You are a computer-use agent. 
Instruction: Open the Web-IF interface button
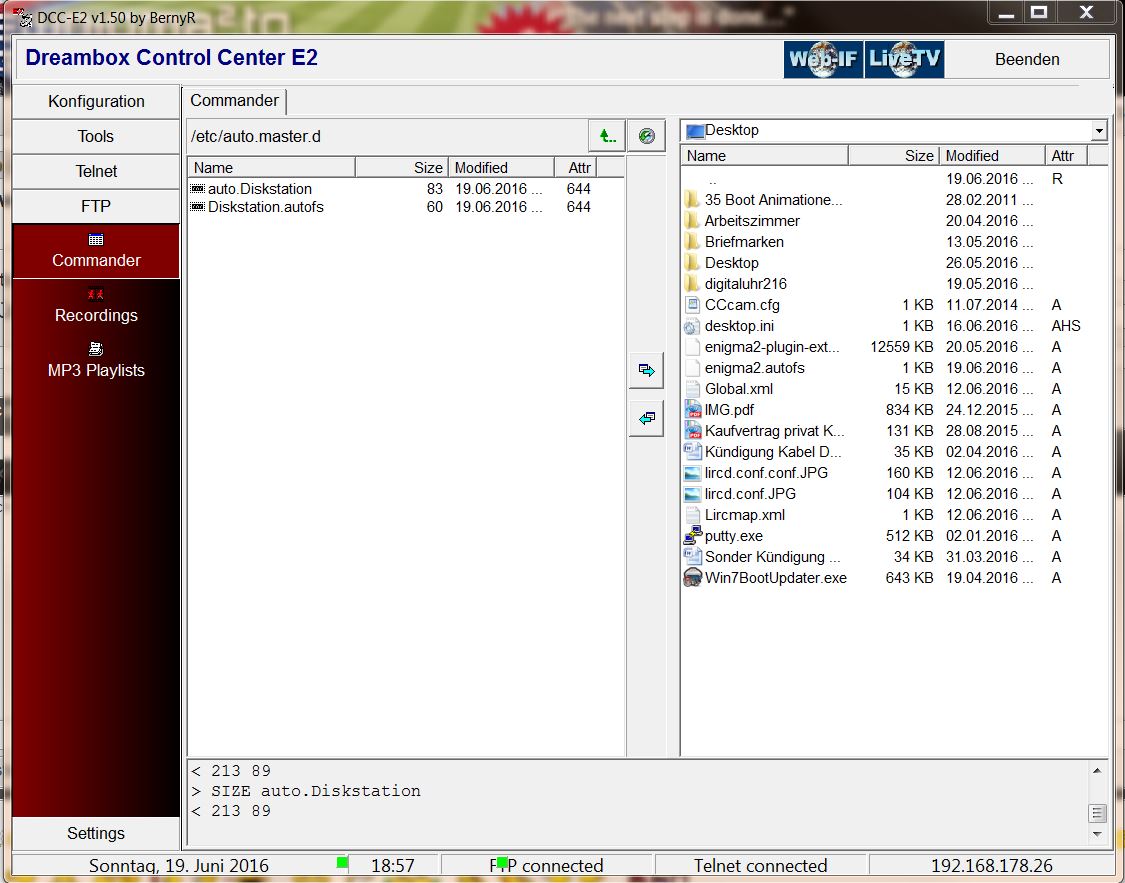point(822,59)
